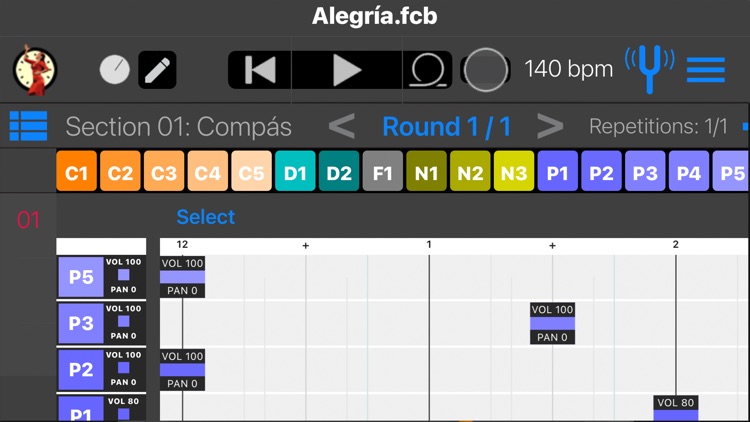Tap the blue Select link

click(205, 217)
